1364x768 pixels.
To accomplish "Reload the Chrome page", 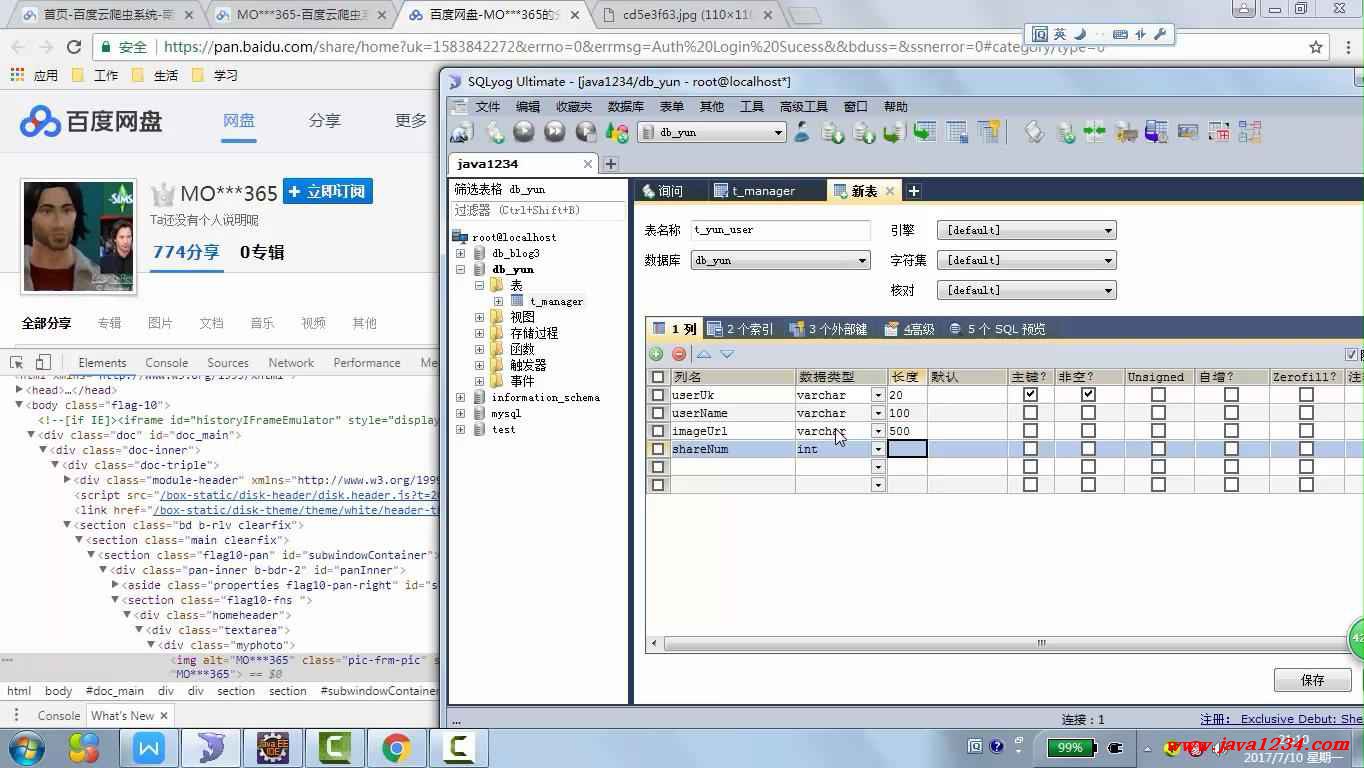I will (74, 47).
